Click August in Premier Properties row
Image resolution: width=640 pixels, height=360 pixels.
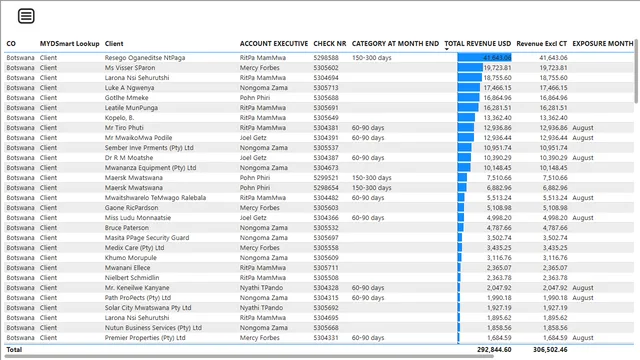583,338
